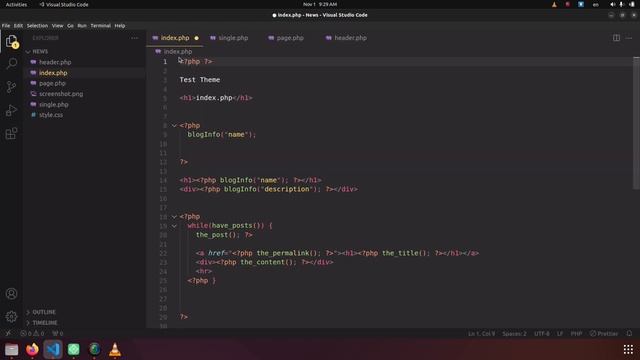The height and width of the screenshot is (360, 640).
Task: Open the Search view icon
Action: tap(11, 63)
